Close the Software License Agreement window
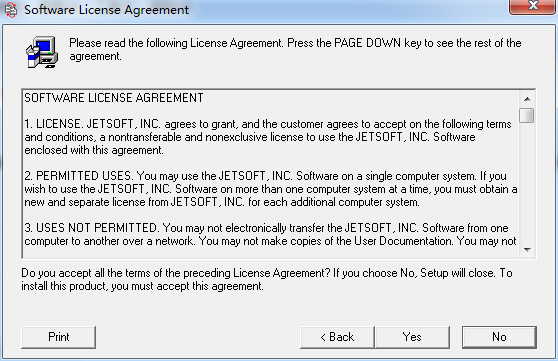 [x=533, y=6]
